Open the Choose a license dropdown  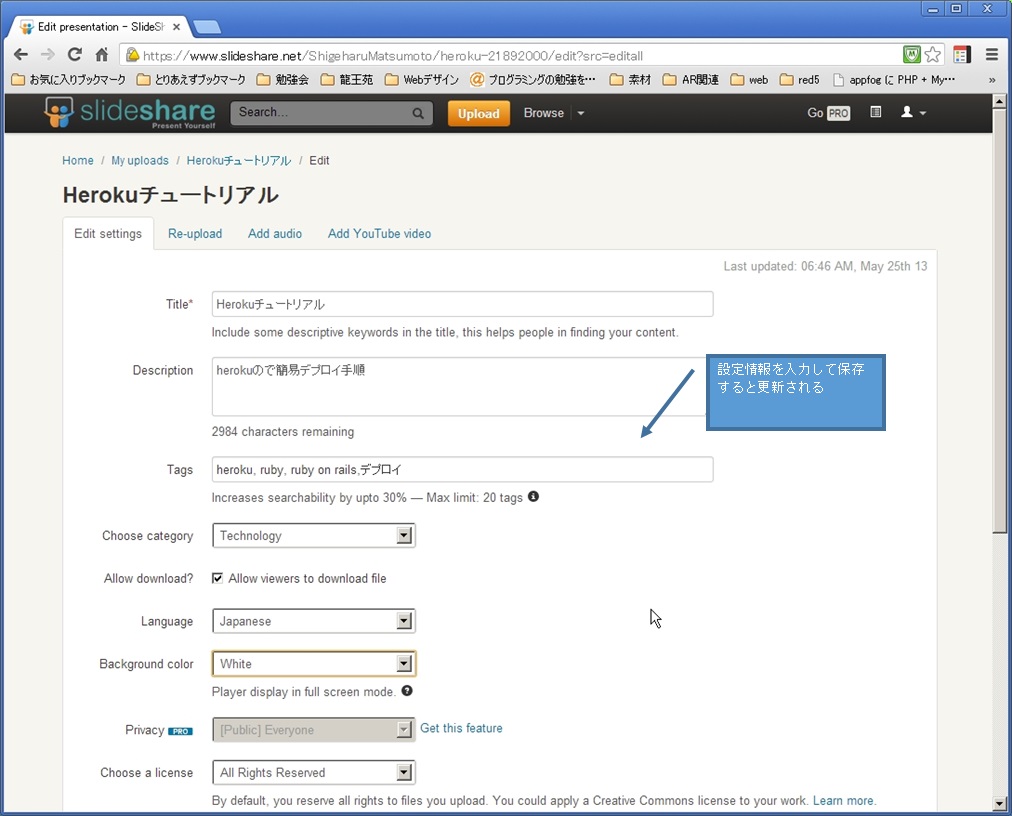314,772
